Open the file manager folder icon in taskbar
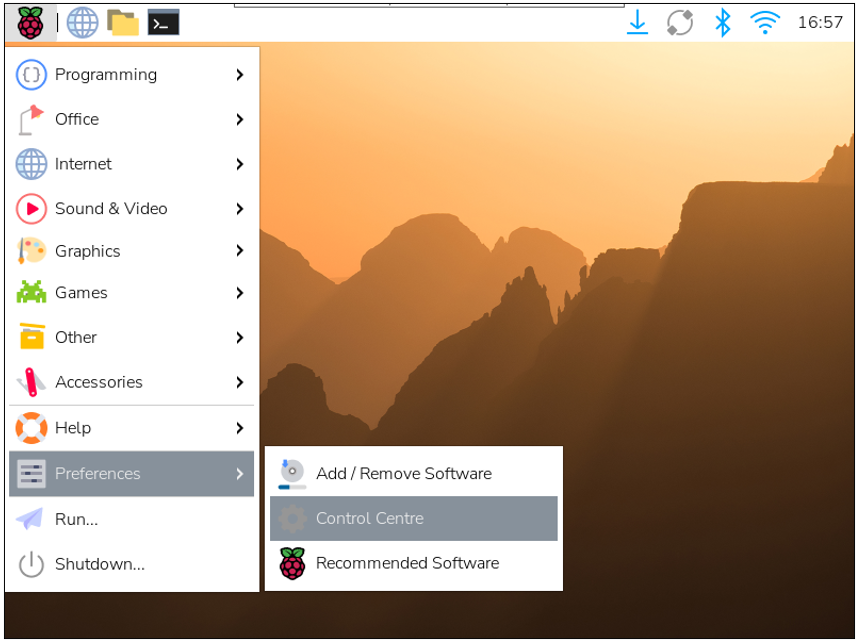Image resolution: width=858 pixels, height=642 pixels. [123, 23]
